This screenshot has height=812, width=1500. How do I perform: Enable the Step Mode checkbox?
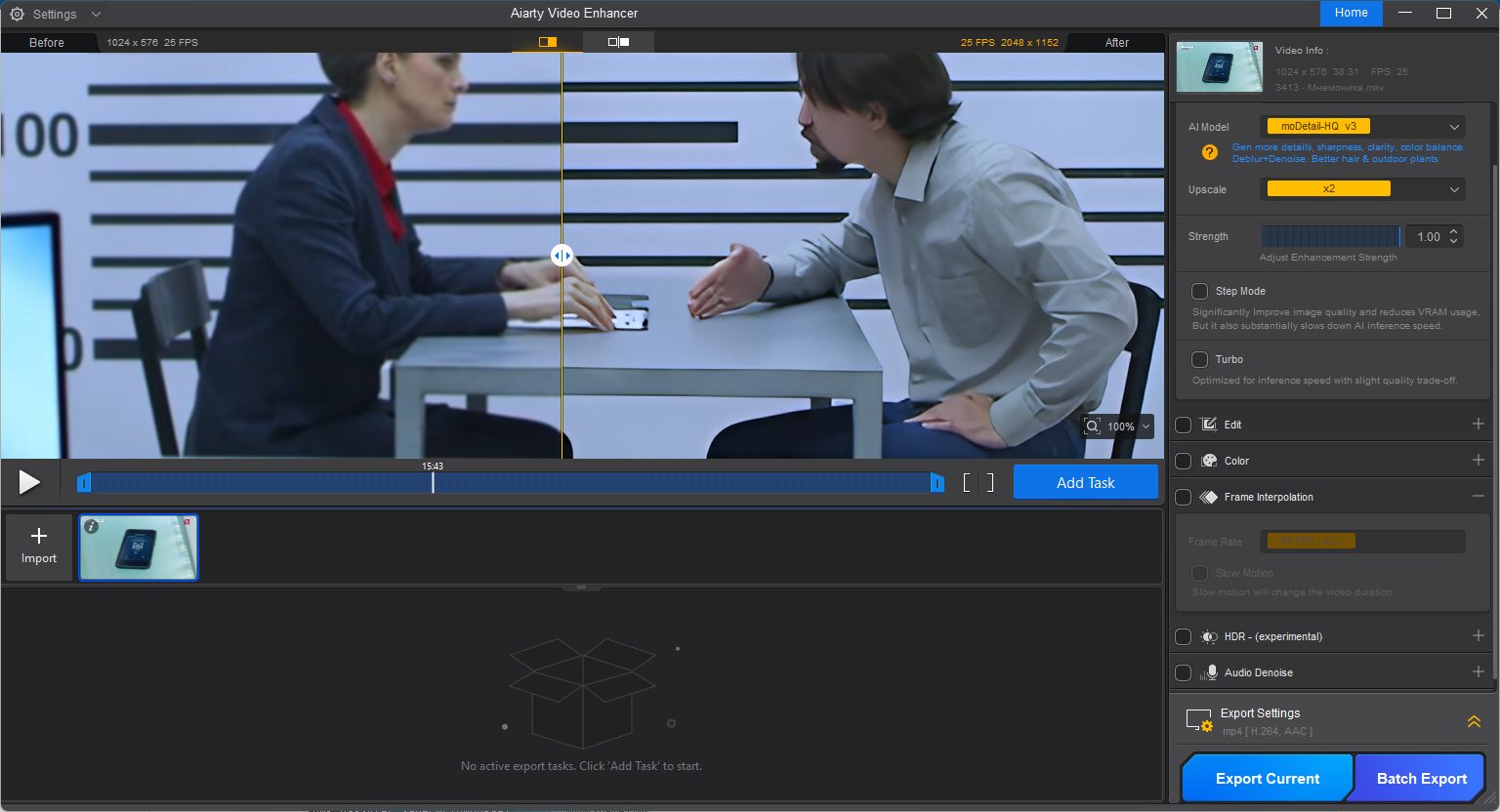(1199, 291)
